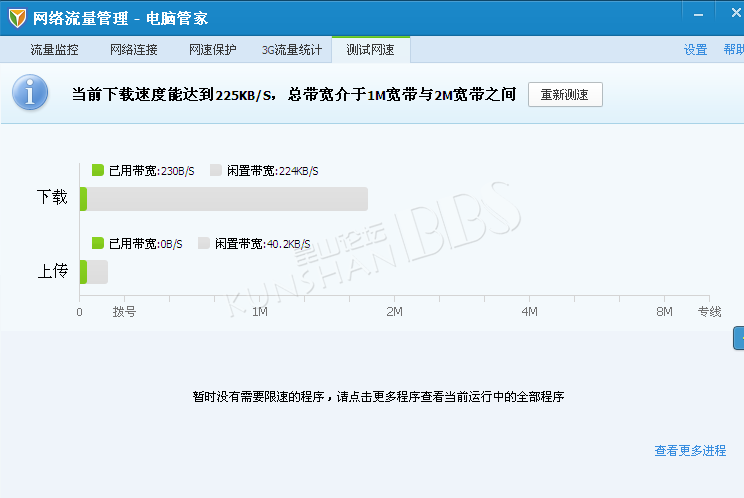The height and width of the screenshot is (498, 744).
Task: Click the 闲置带宽:224KB/S text
Action: click(x=273, y=171)
